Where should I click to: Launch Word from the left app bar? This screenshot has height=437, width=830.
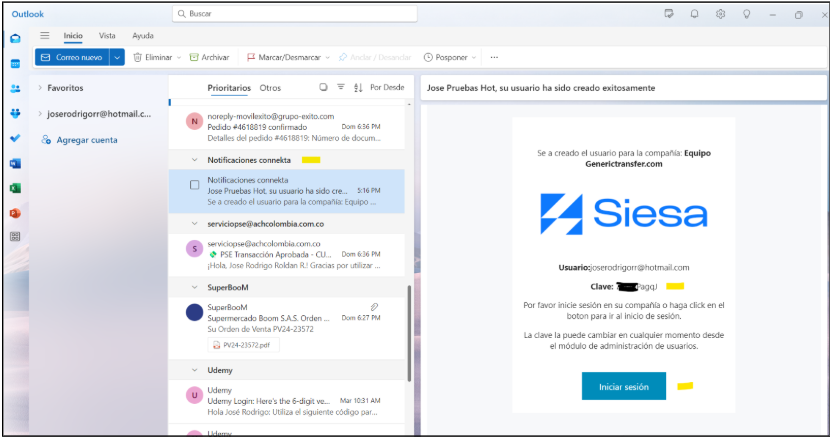coord(15,163)
